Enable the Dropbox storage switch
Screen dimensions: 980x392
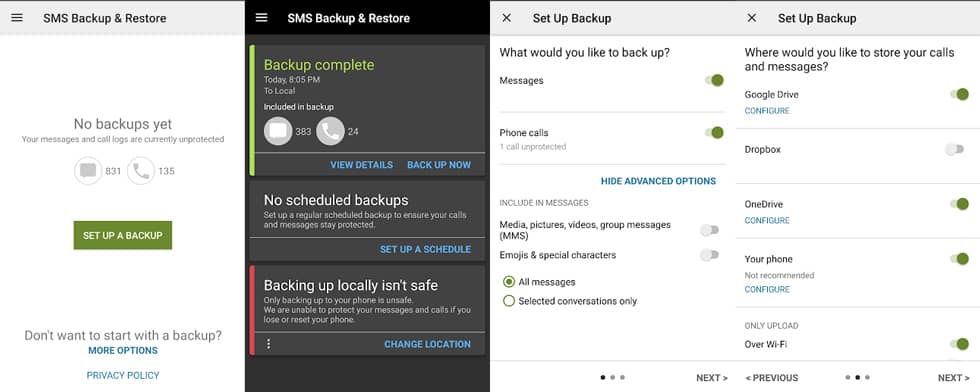pos(954,149)
